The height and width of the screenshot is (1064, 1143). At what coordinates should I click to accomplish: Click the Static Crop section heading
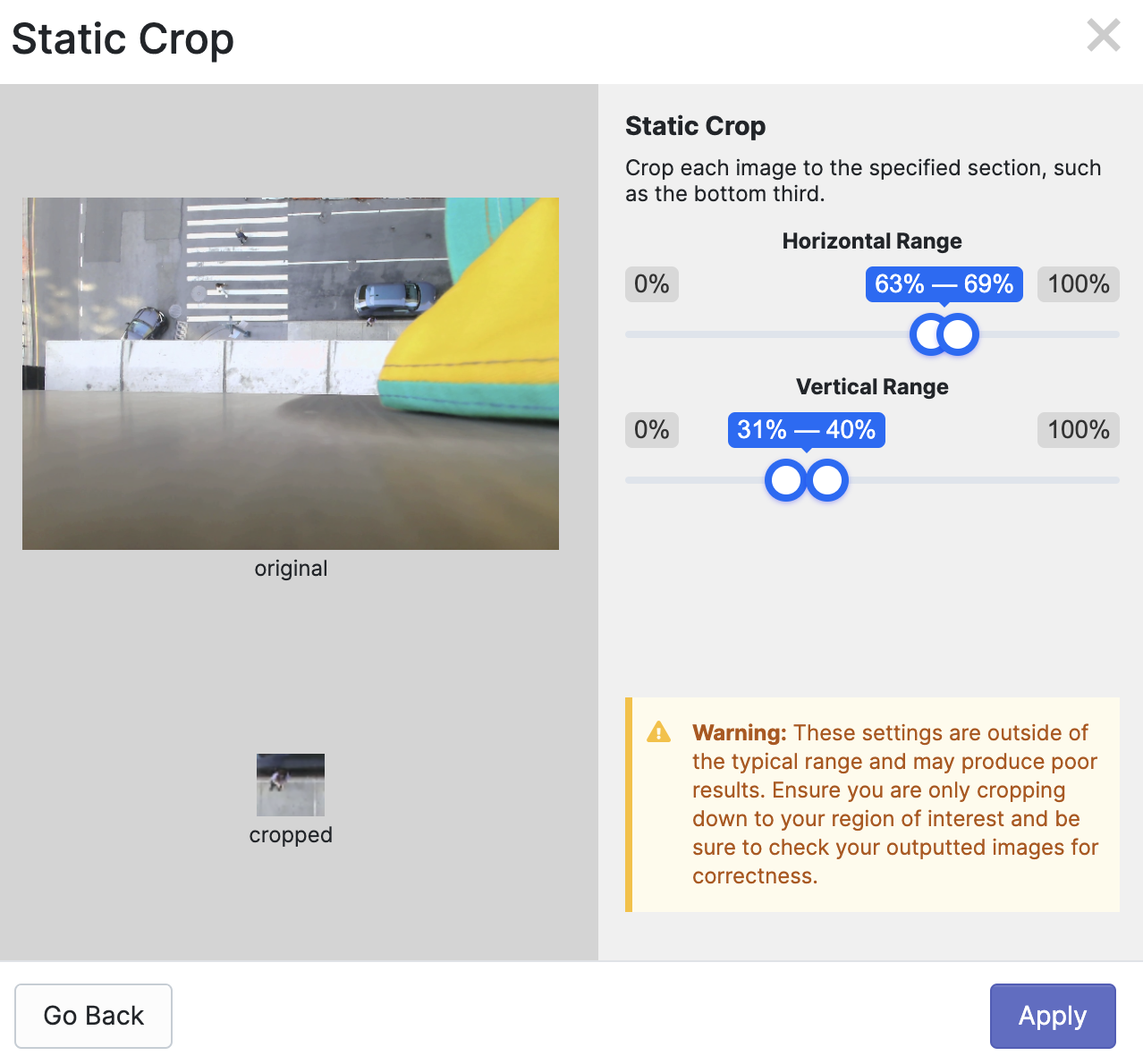tap(695, 126)
